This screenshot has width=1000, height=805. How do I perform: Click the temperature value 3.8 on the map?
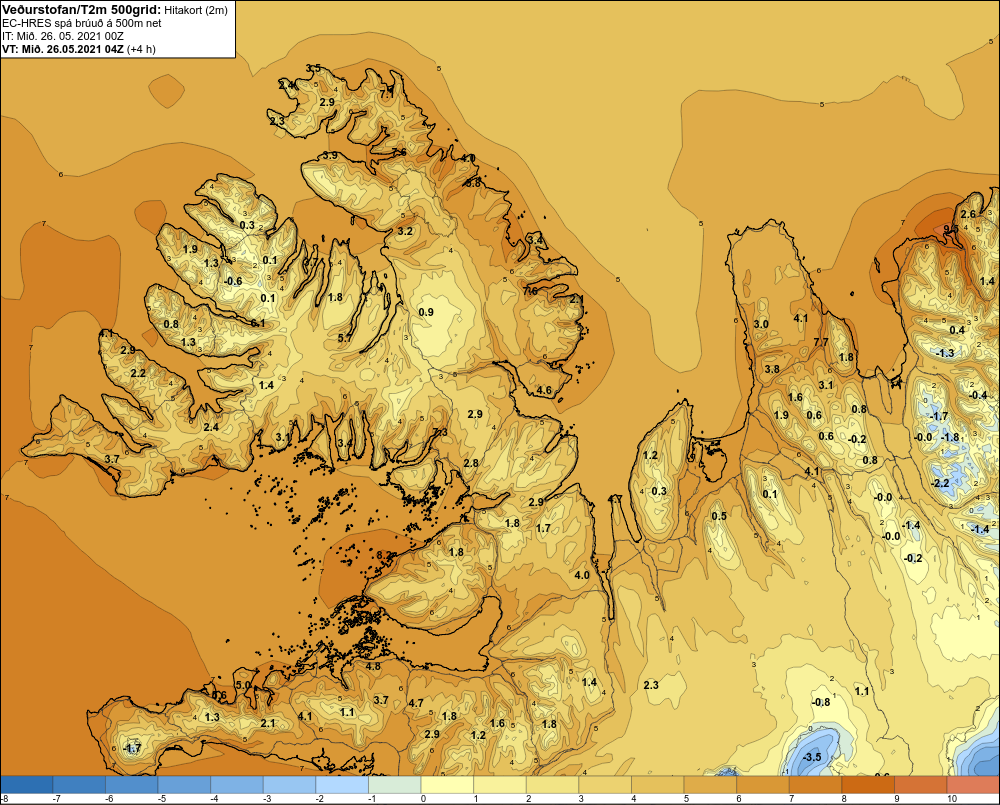pyautogui.click(x=772, y=369)
